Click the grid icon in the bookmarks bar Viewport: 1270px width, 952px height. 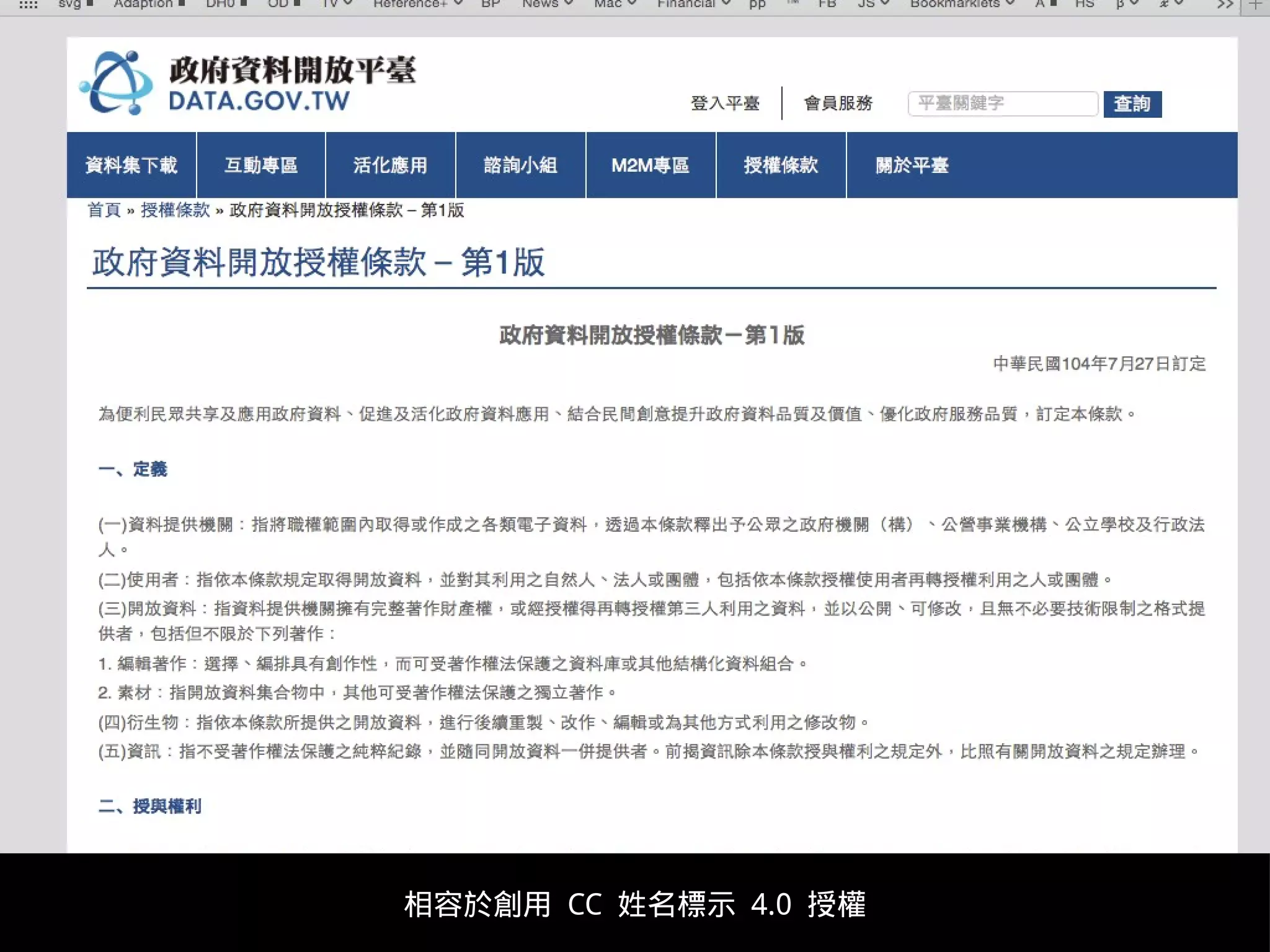coord(29,4)
